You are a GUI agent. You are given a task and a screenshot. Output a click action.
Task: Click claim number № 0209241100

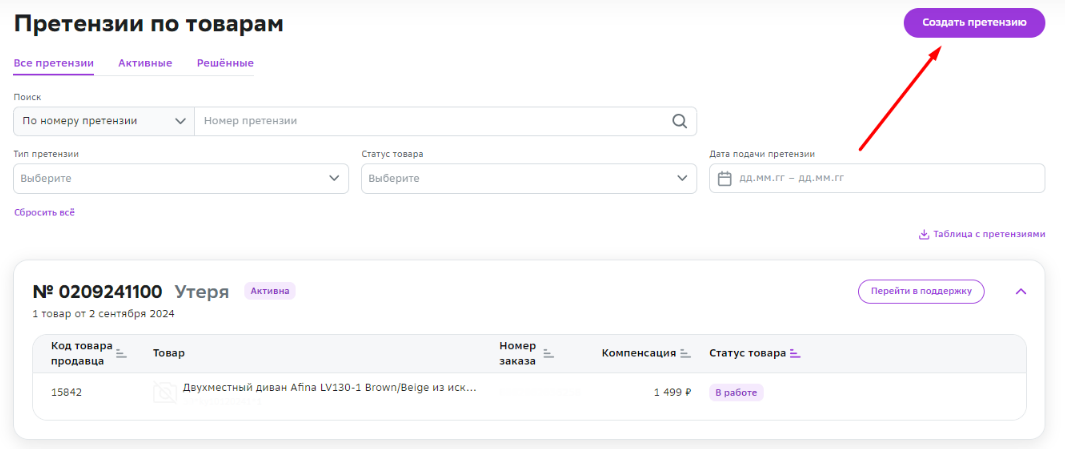[97, 292]
